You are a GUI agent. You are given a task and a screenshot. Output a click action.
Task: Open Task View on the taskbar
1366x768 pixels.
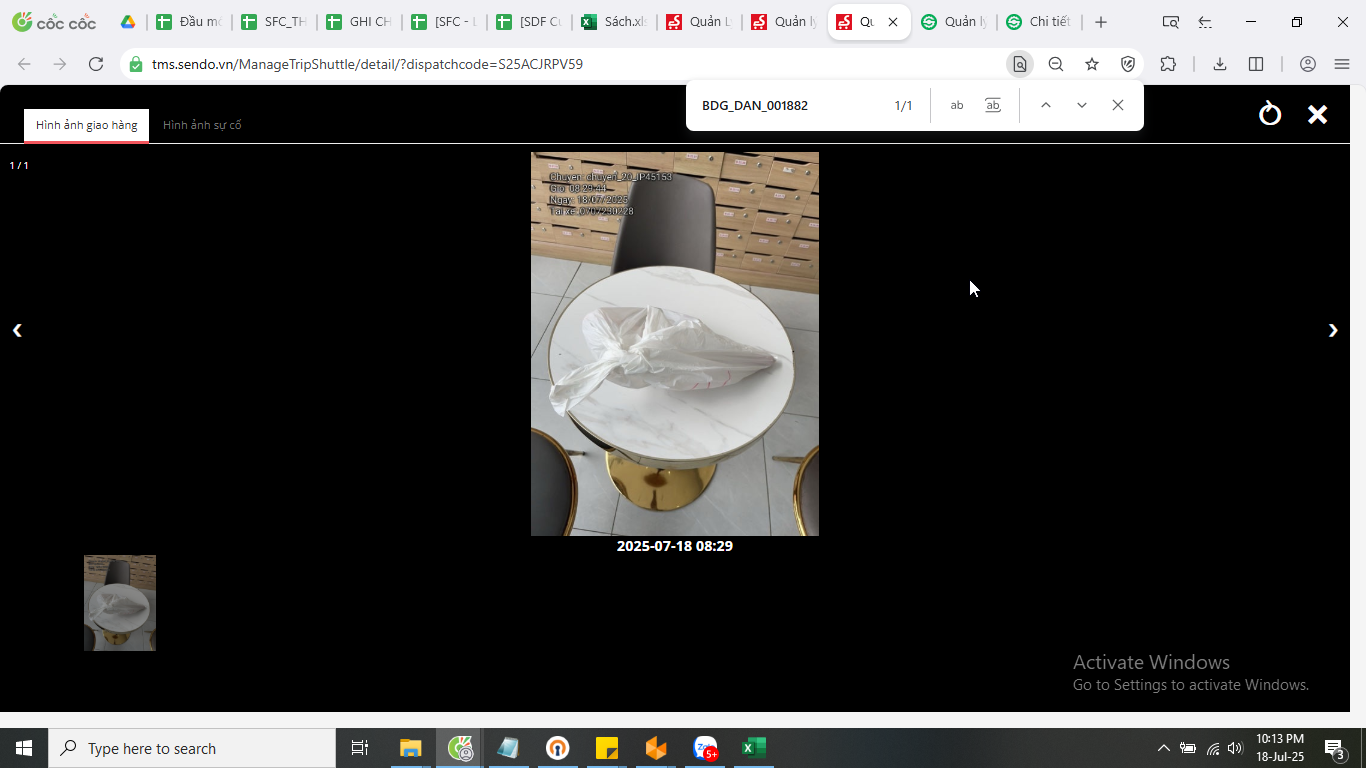pos(360,748)
